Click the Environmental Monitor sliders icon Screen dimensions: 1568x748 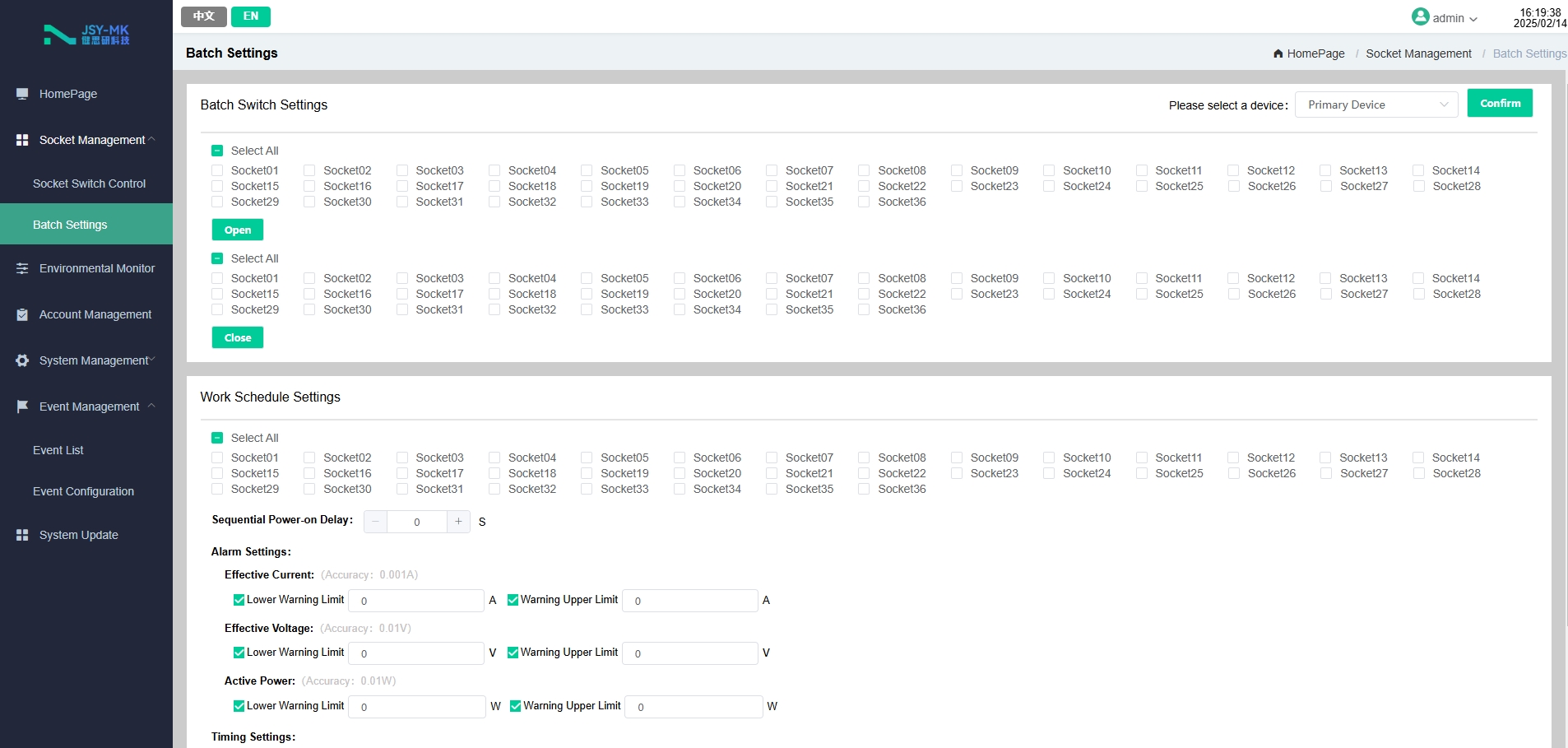click(22, 268)
